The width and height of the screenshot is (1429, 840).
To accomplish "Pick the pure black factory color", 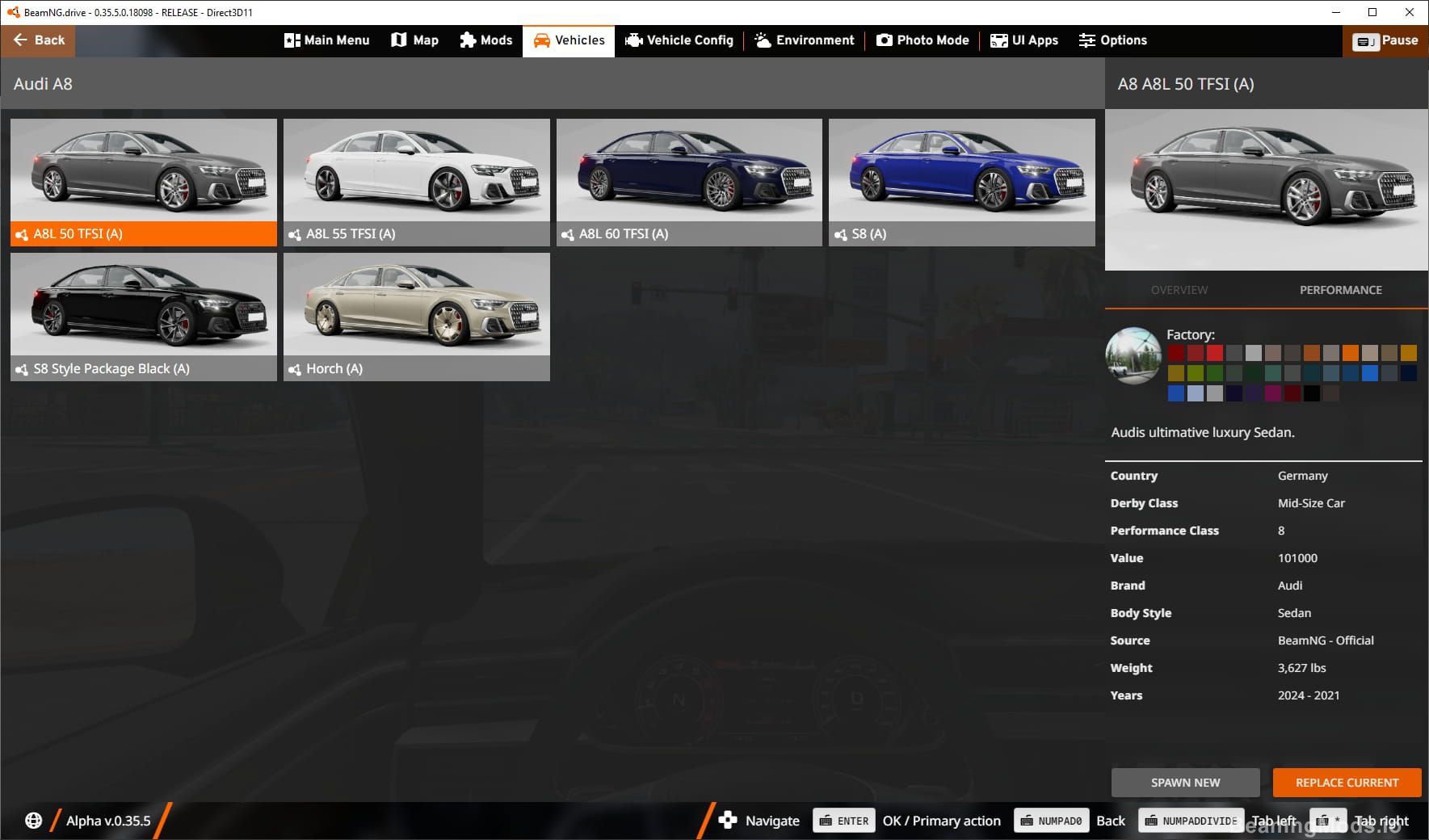I will (x=1312, y=393).
